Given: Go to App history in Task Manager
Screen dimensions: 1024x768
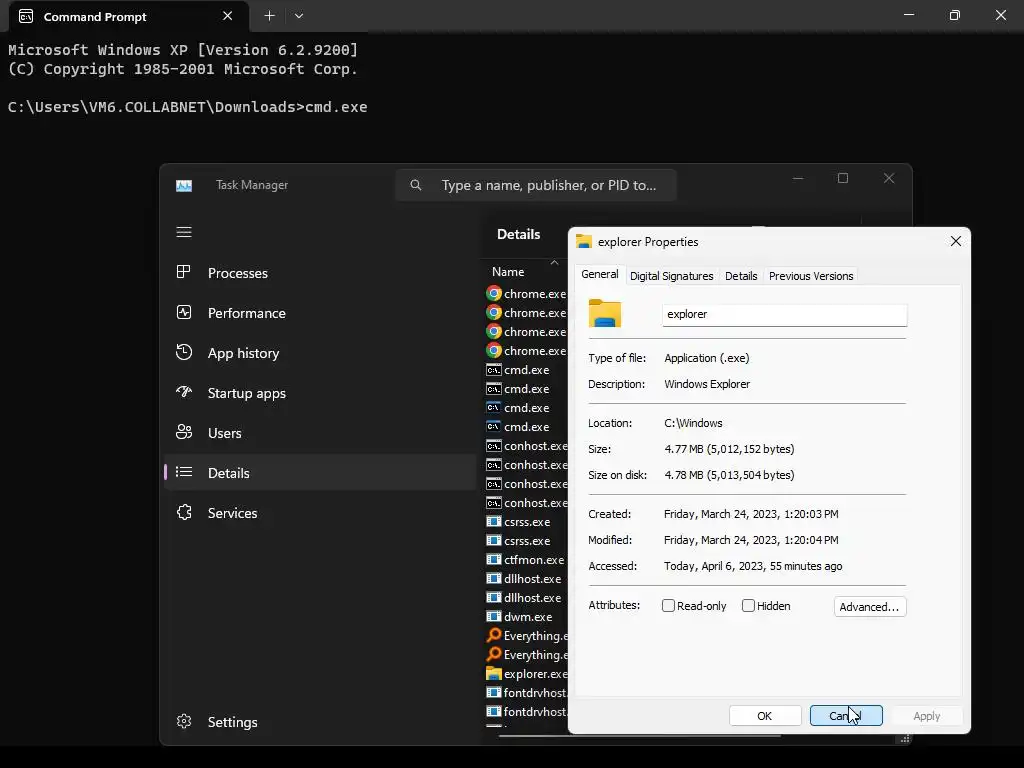Looking at the screenshot, I should click(320, 353).
